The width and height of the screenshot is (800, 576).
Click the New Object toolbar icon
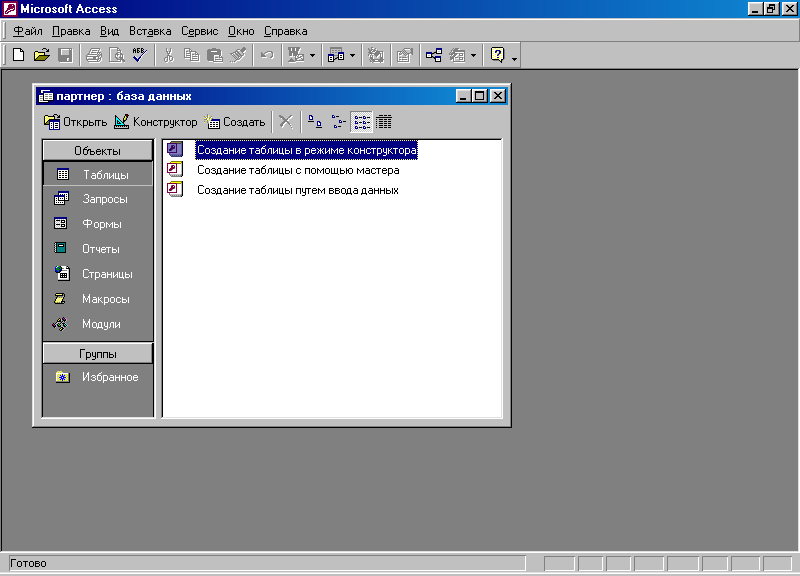pyautogui.click(x=457, y=55)
